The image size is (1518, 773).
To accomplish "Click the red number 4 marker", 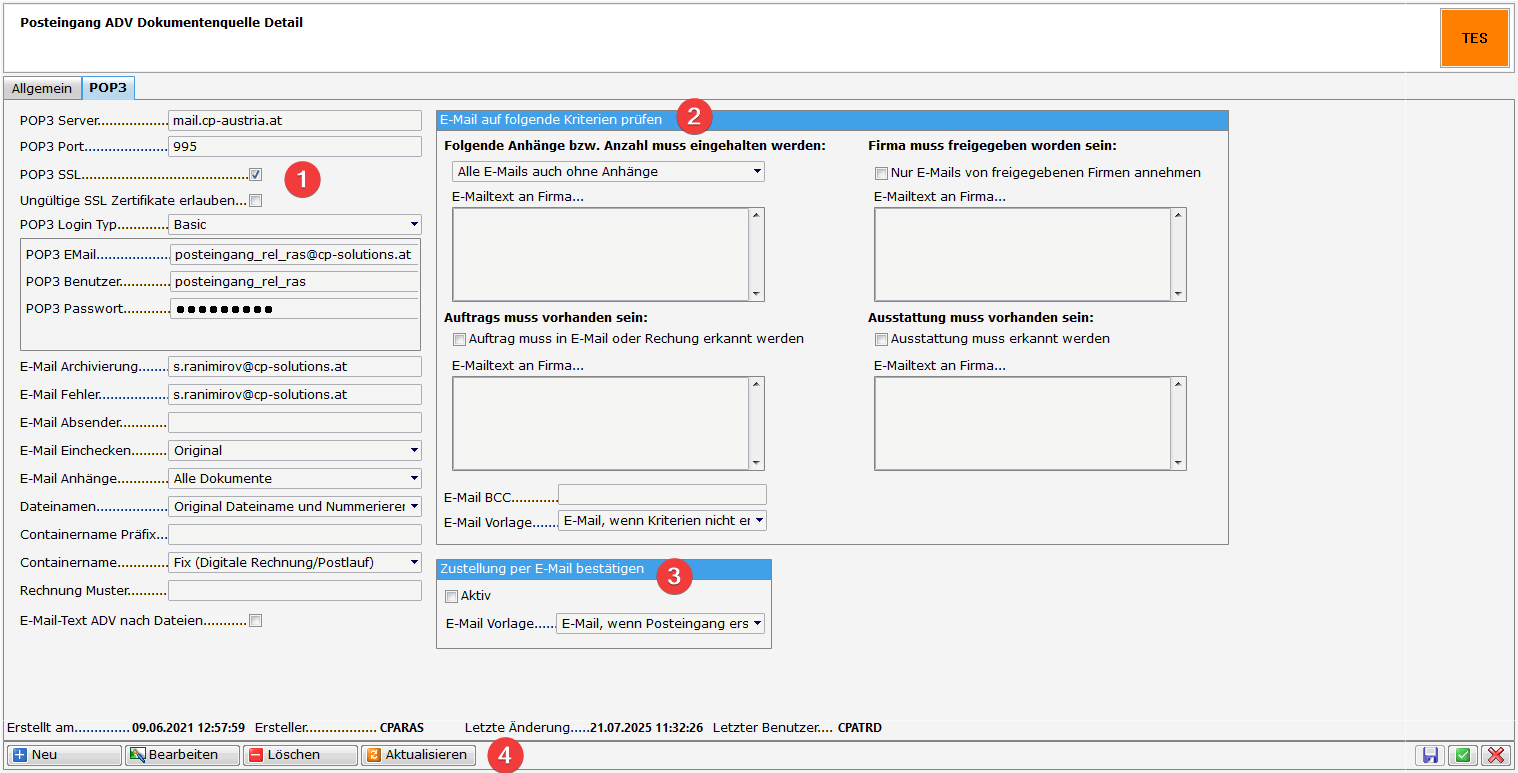I will click(x=505, y=755).
